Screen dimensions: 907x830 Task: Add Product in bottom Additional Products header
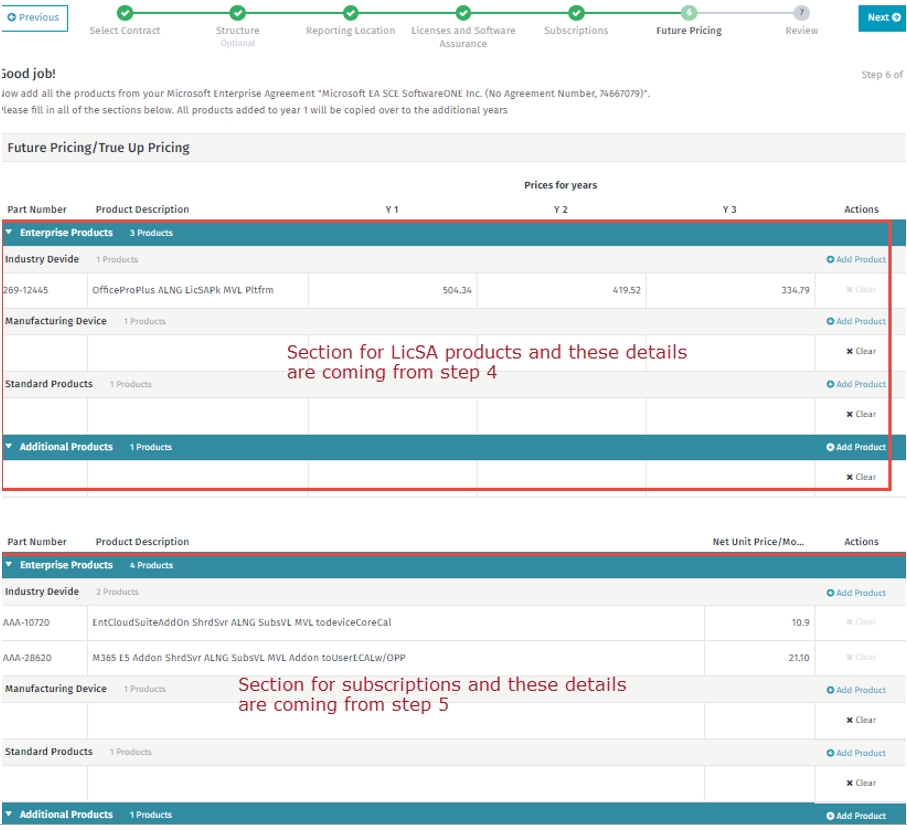(856, 816)
